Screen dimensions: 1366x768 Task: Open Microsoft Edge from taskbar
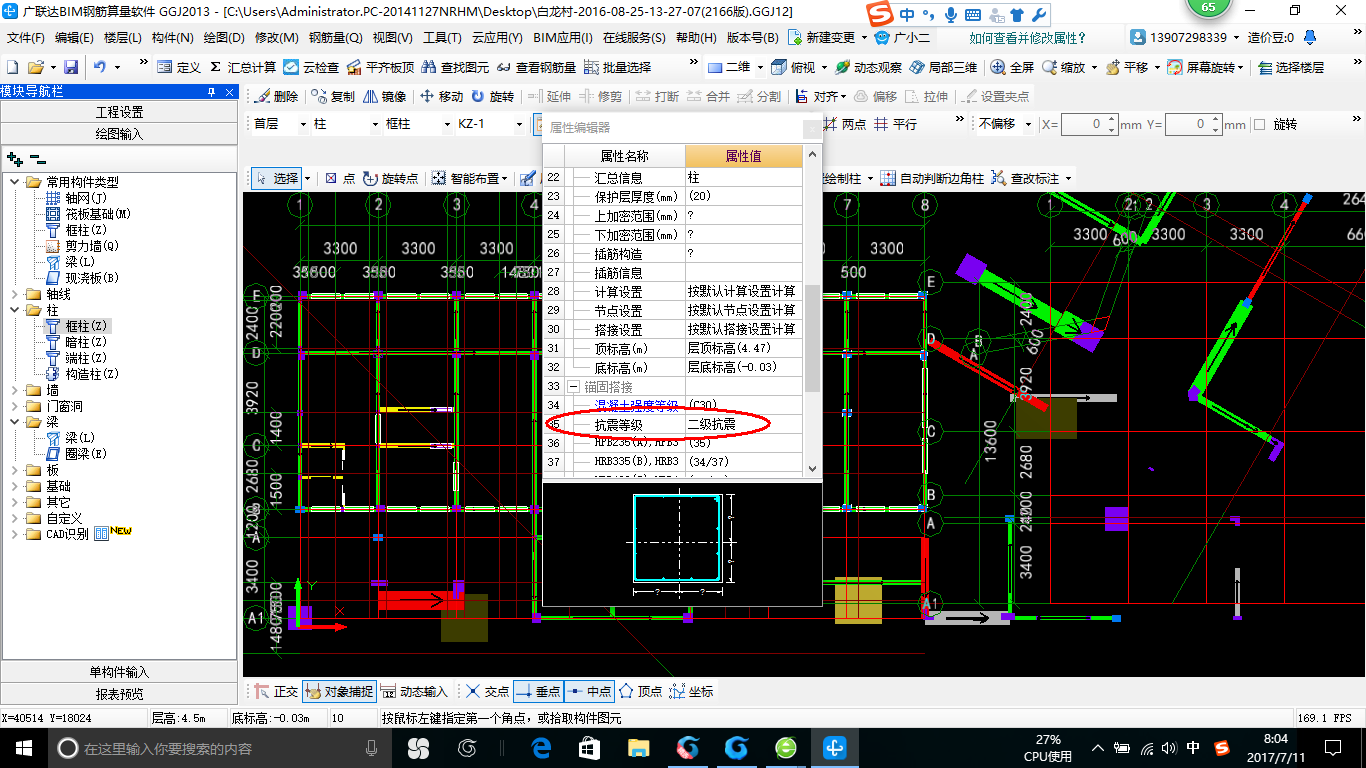[x=541, y=748]
